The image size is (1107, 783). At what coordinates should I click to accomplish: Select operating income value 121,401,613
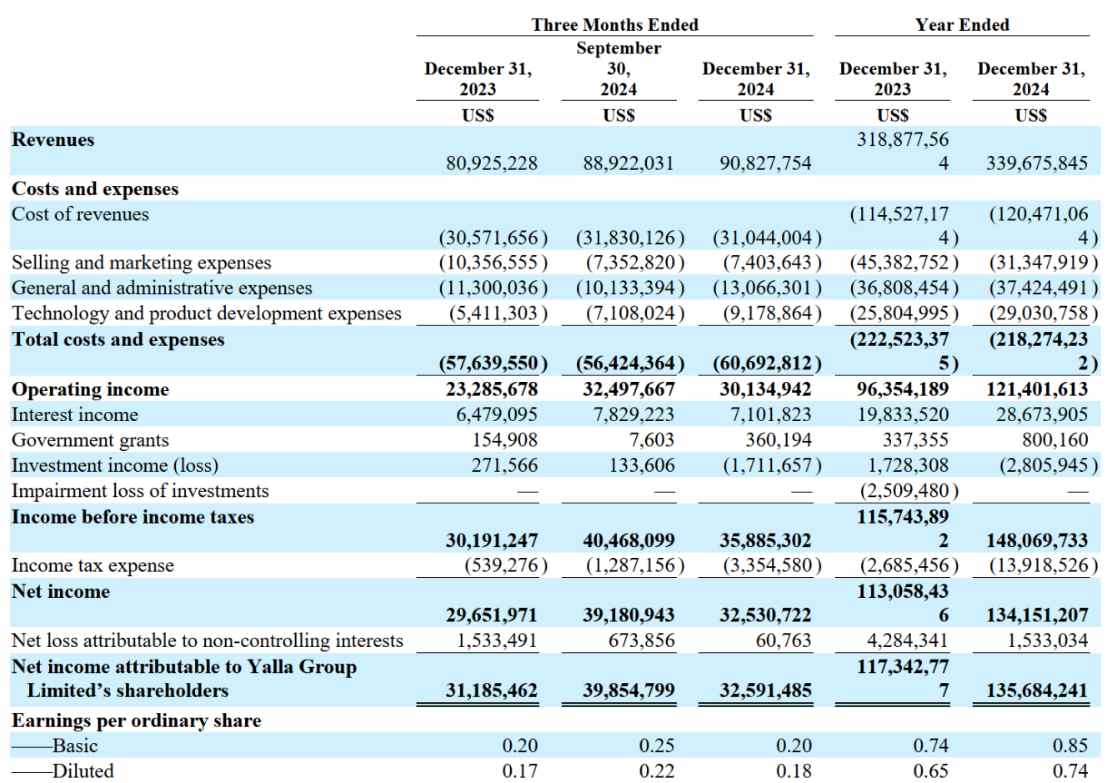coord(1031,389)
